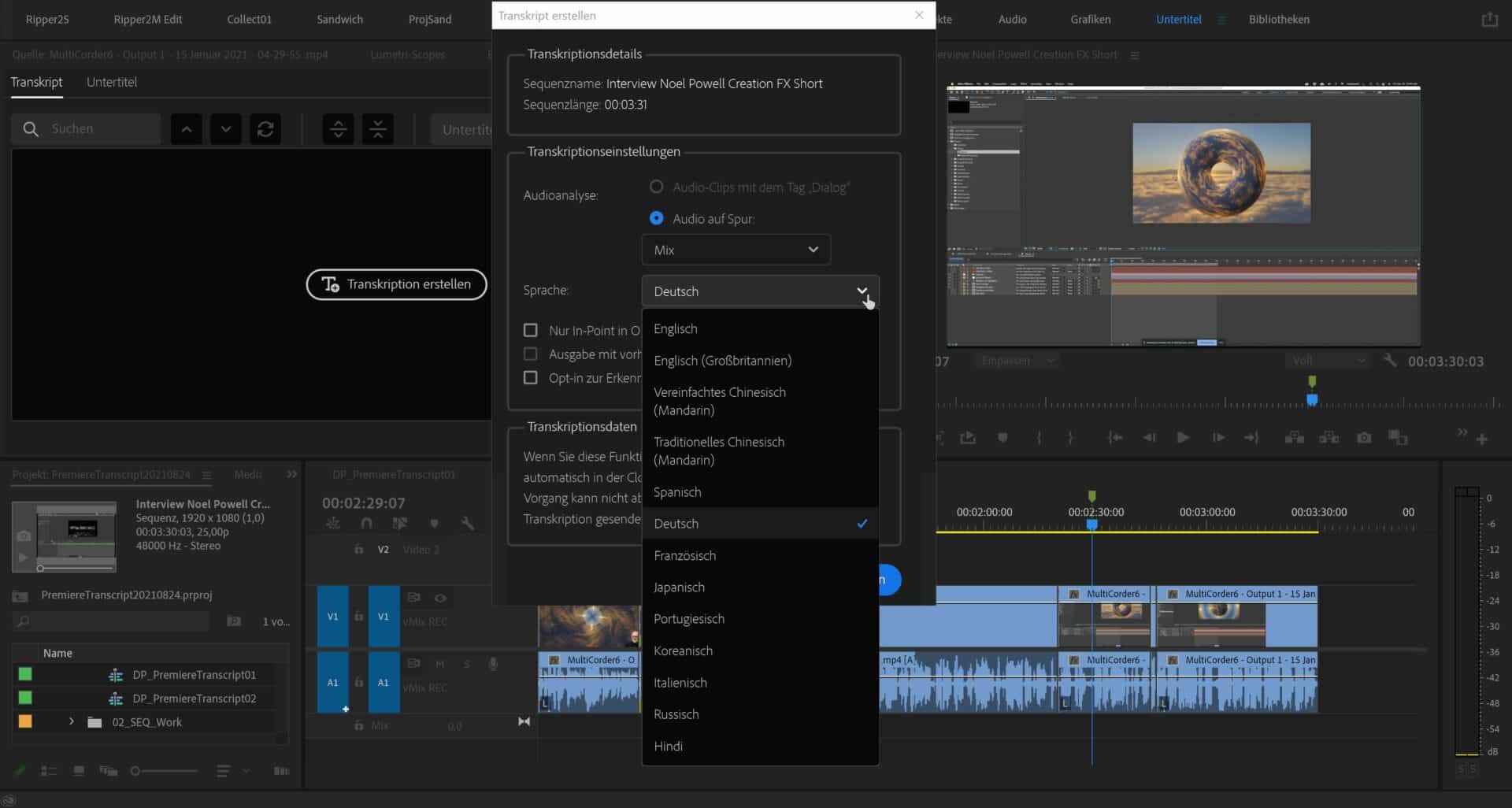
Task: Select the Audio-Clips mit dem Tag Dialog radio button
Action: (x=657, y=187)
